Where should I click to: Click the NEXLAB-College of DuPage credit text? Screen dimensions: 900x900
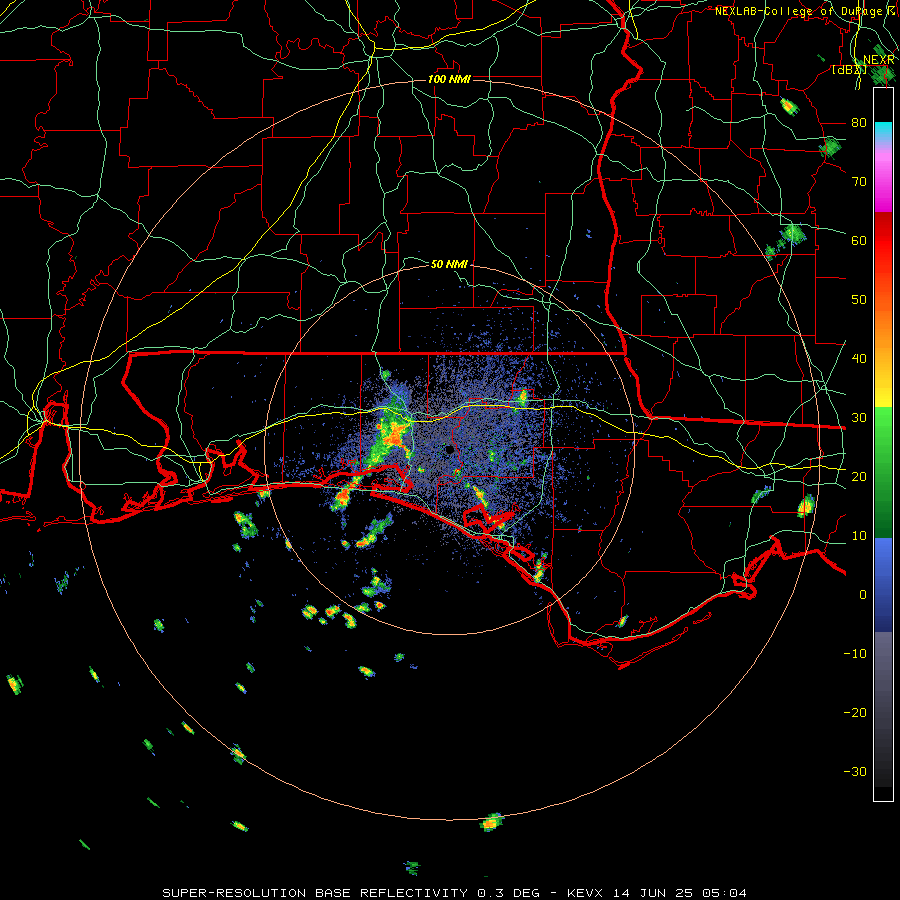click(x=805, y=11)
